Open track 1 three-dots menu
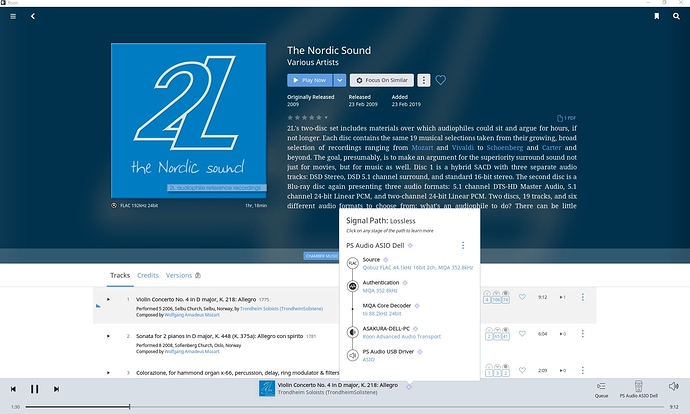The height and width of the screenshot is (414, 690). click(583, 297)
